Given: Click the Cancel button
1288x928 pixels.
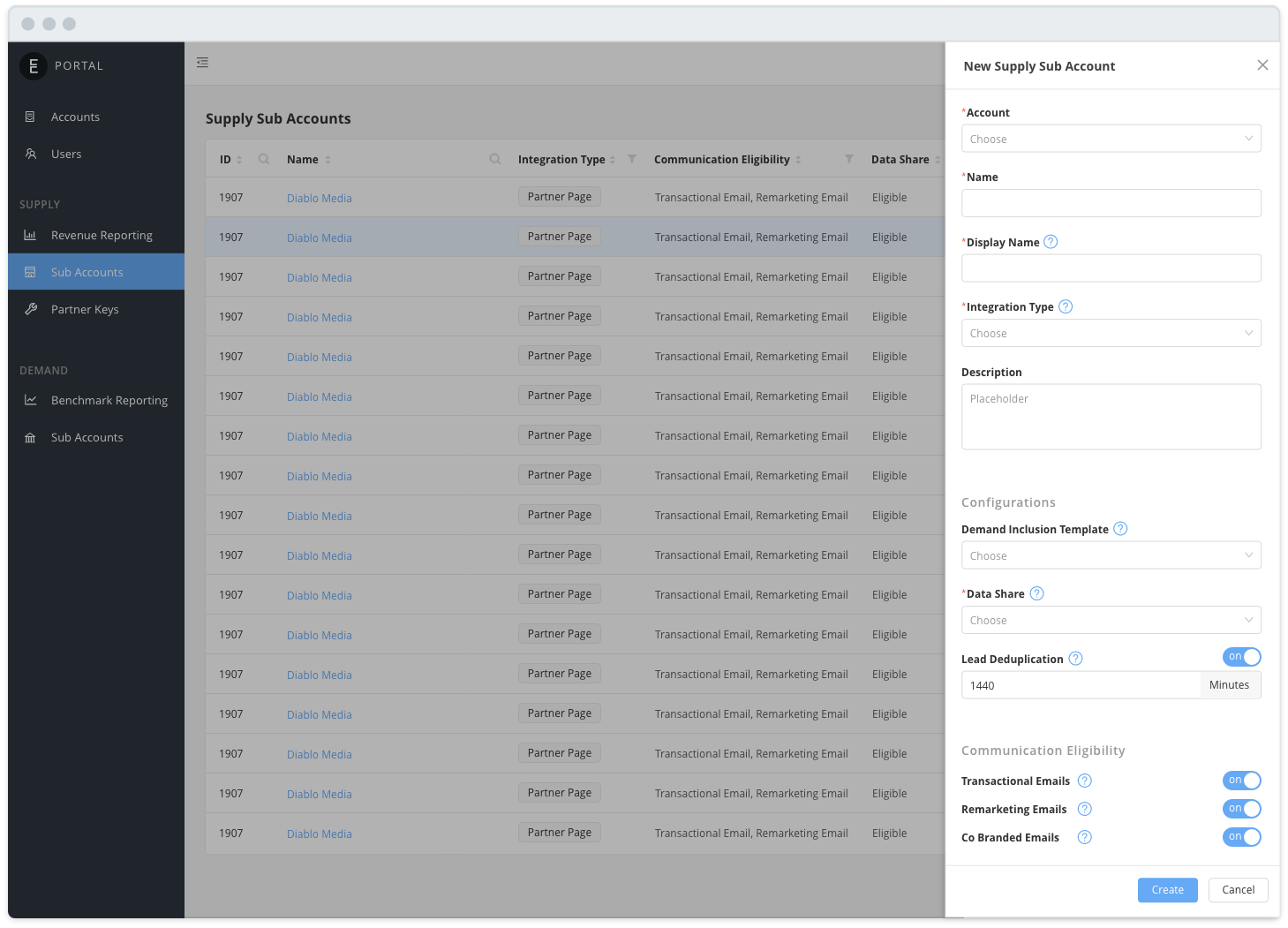Looking at the screenshot, I should pos(1238,890).
